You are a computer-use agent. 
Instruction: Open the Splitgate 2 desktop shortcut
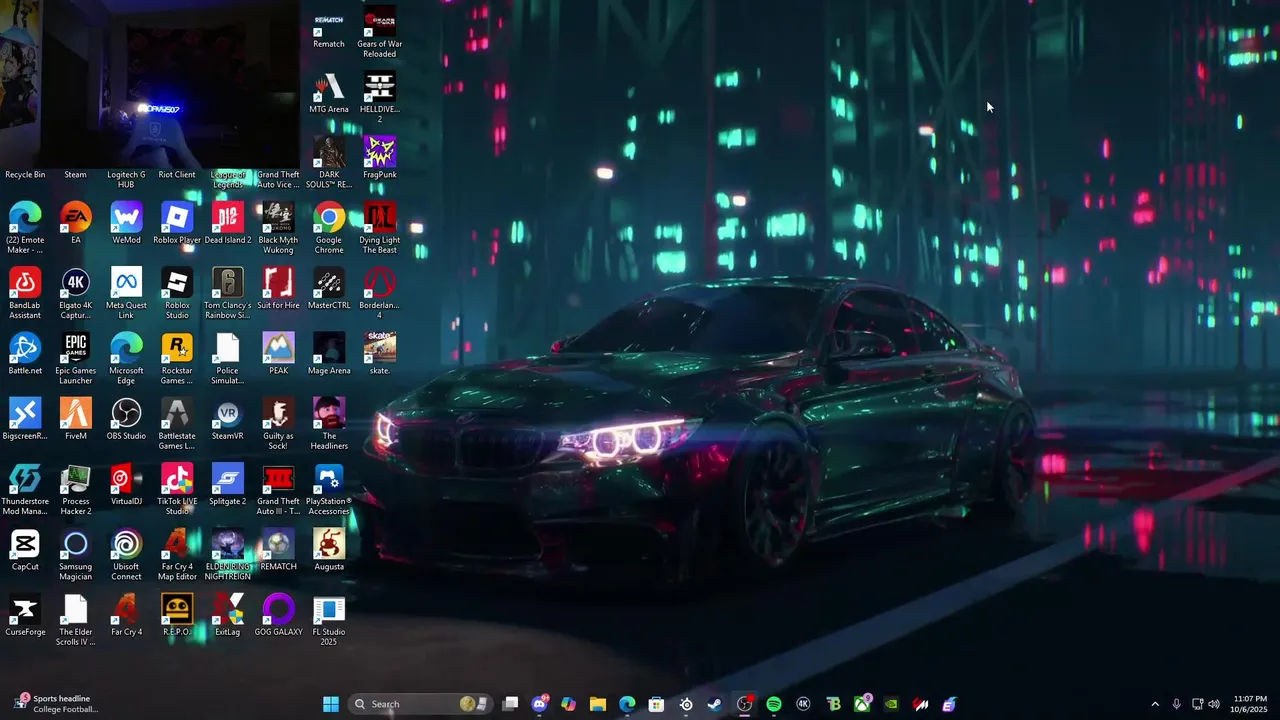point(228,484)
